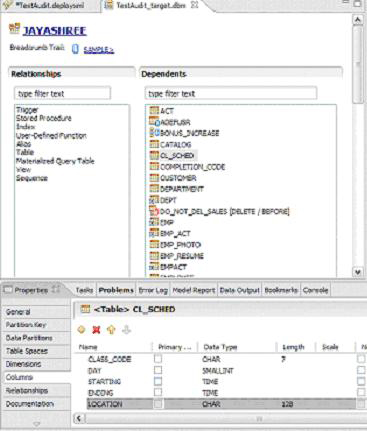Click the CATALOG table icon
This screenshot has height=431, width=367.
pos(154,144)
